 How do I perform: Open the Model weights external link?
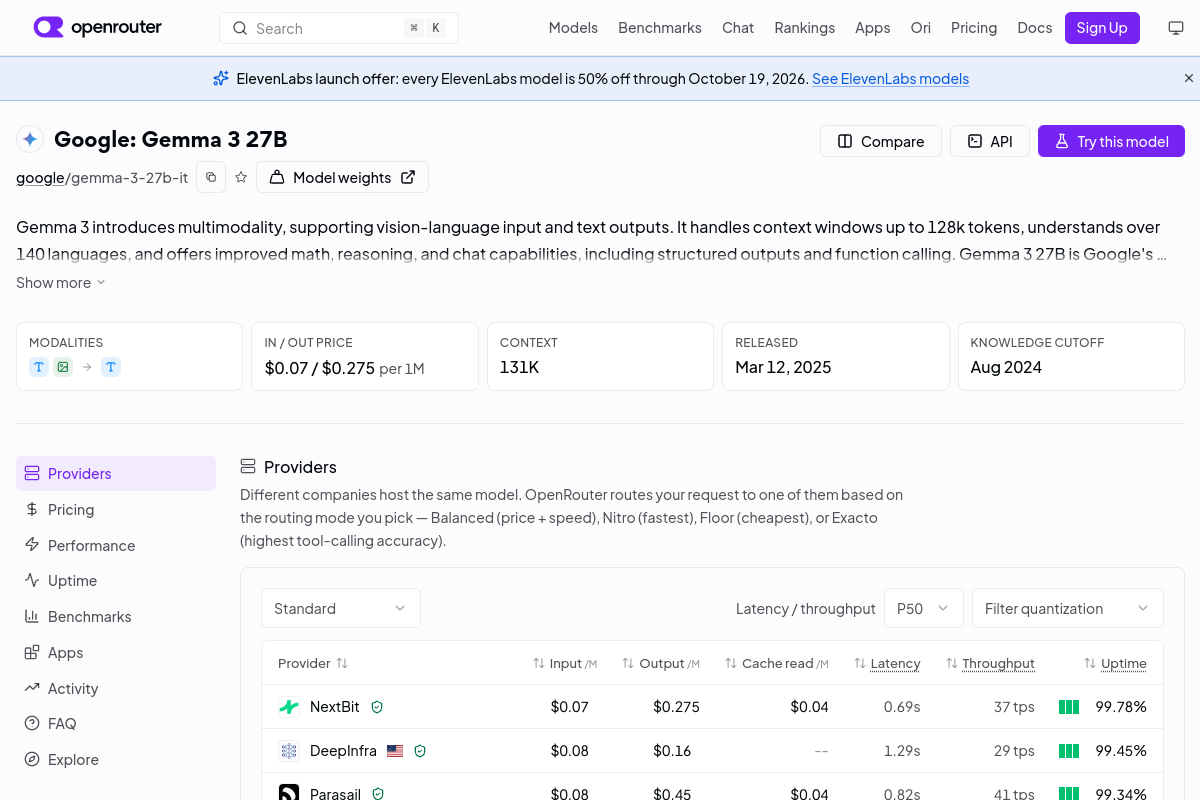(x=342, y=177)
